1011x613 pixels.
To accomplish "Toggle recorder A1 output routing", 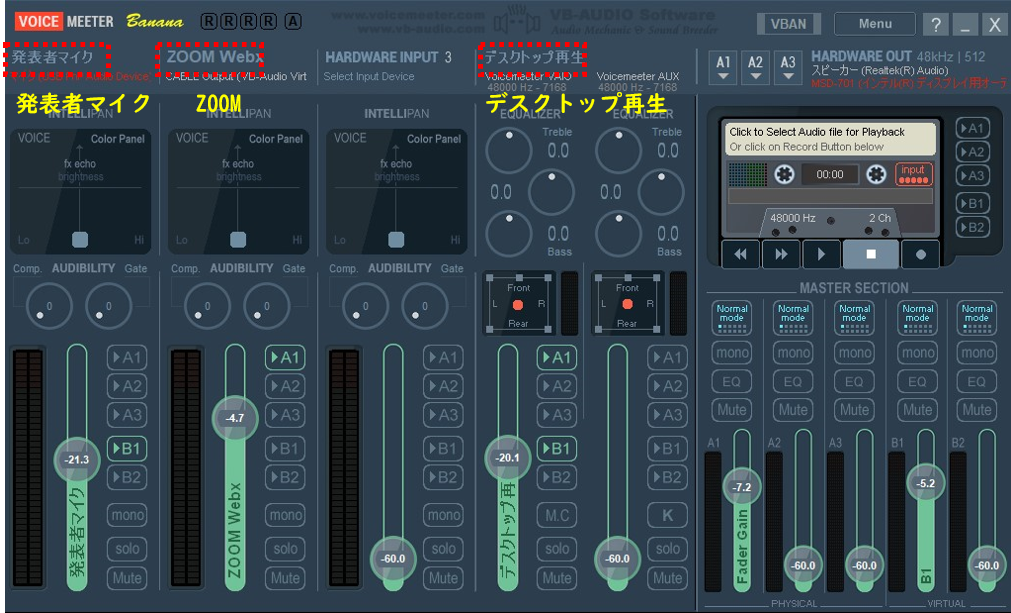I will point(972,128).
